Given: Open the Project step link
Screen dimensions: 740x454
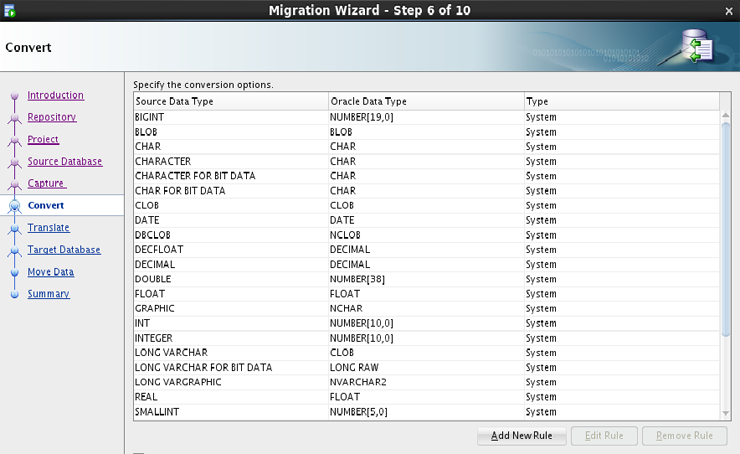Looking at the screenshot, I should (43, 139).
